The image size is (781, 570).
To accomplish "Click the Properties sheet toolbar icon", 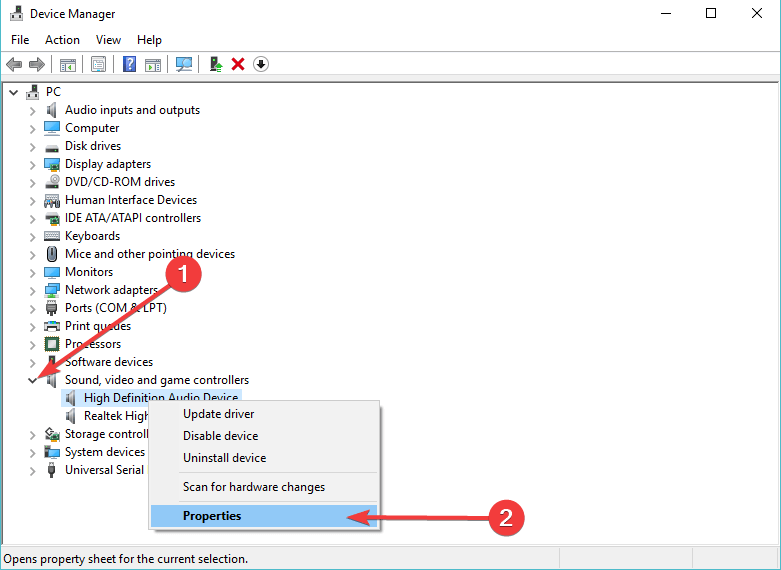I will point(99,64).
